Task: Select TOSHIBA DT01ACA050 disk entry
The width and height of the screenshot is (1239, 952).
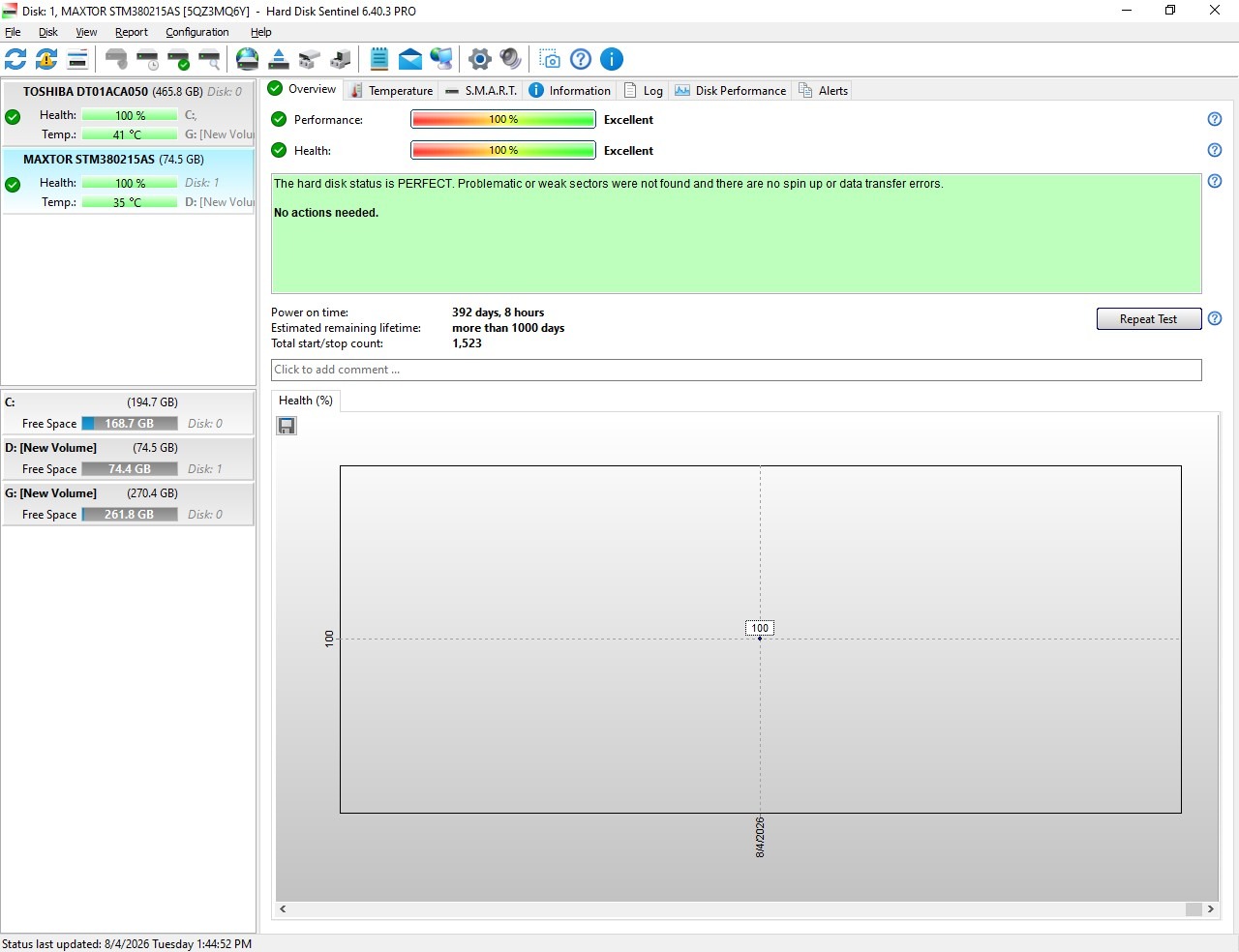Action: coord(129,113)
